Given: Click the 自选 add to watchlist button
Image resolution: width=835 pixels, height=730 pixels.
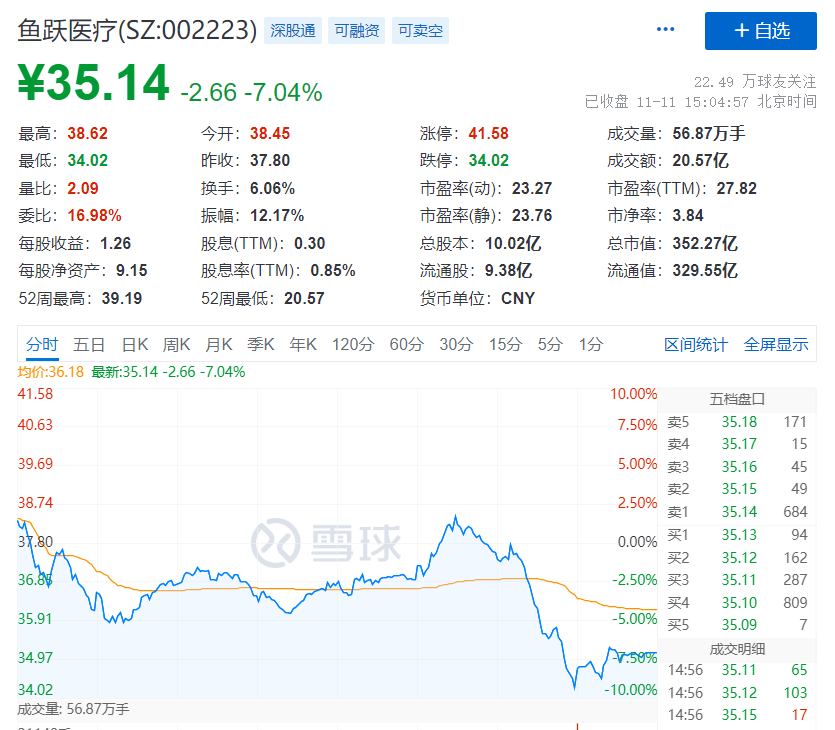Looking at the screenshot, I should pos(761,31).
